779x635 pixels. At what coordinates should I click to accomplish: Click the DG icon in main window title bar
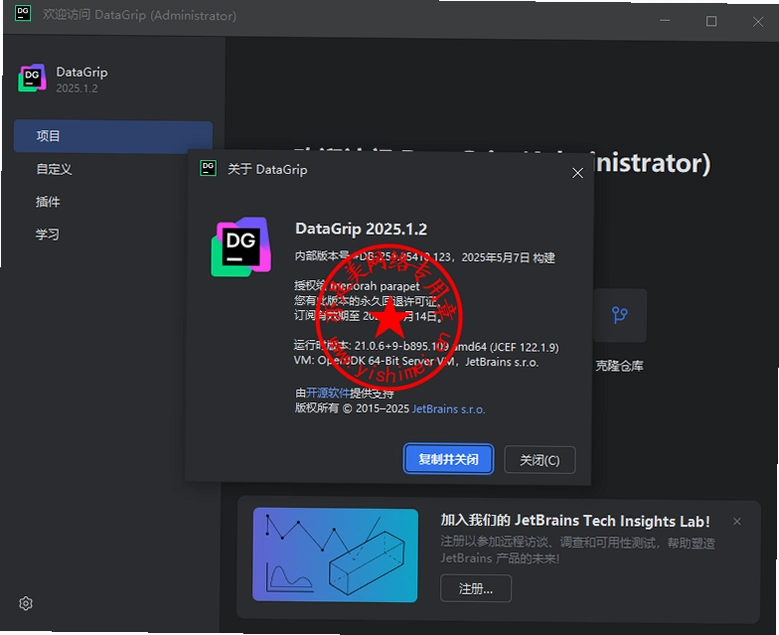23,13
